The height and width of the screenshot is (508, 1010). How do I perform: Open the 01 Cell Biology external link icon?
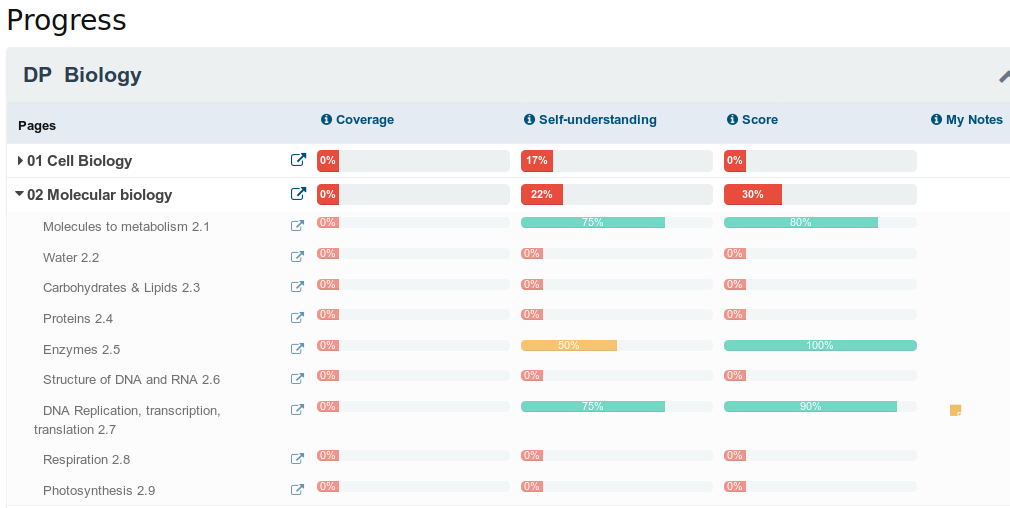click(298, 160)
